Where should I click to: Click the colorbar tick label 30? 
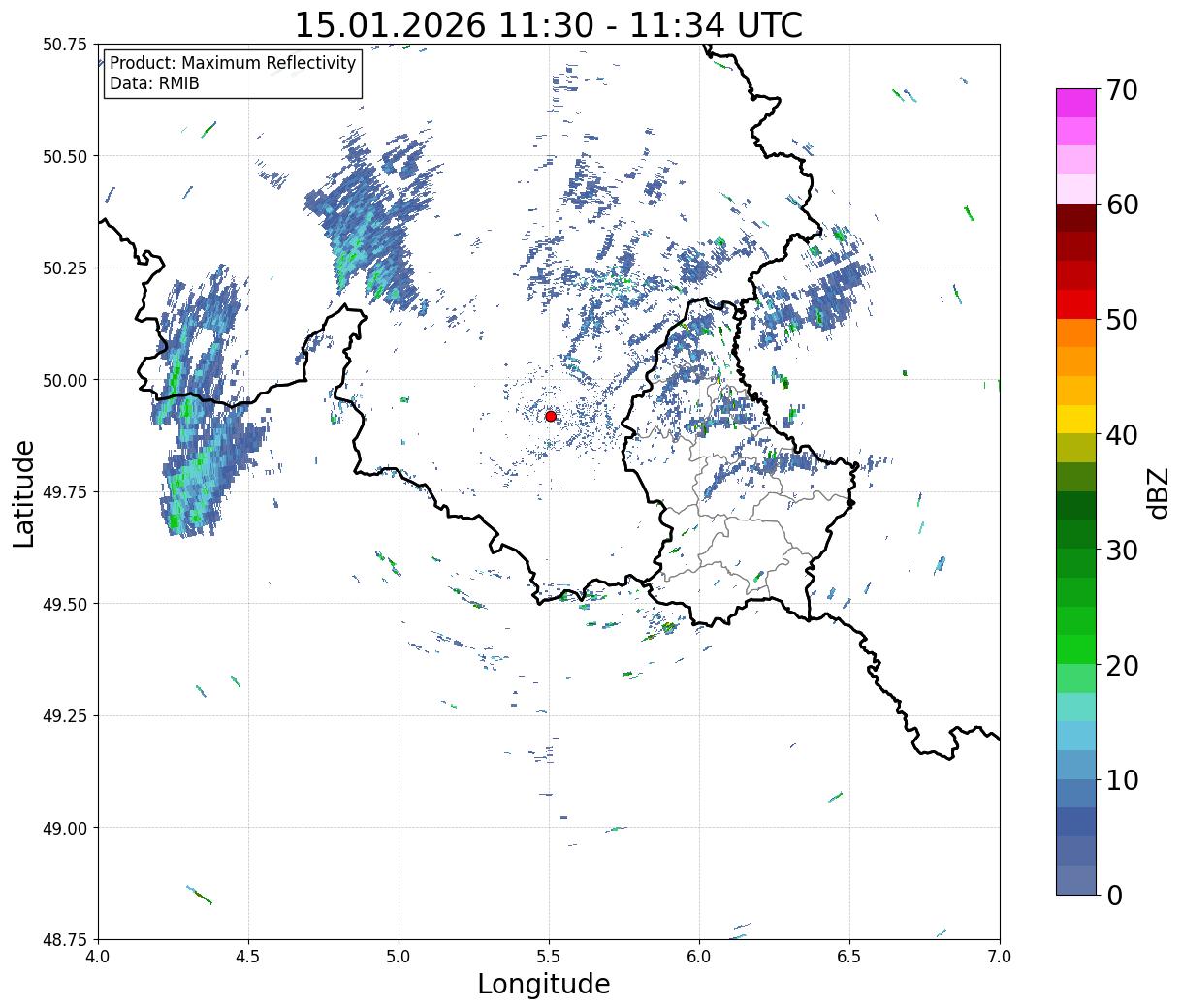pos(1123,550)
